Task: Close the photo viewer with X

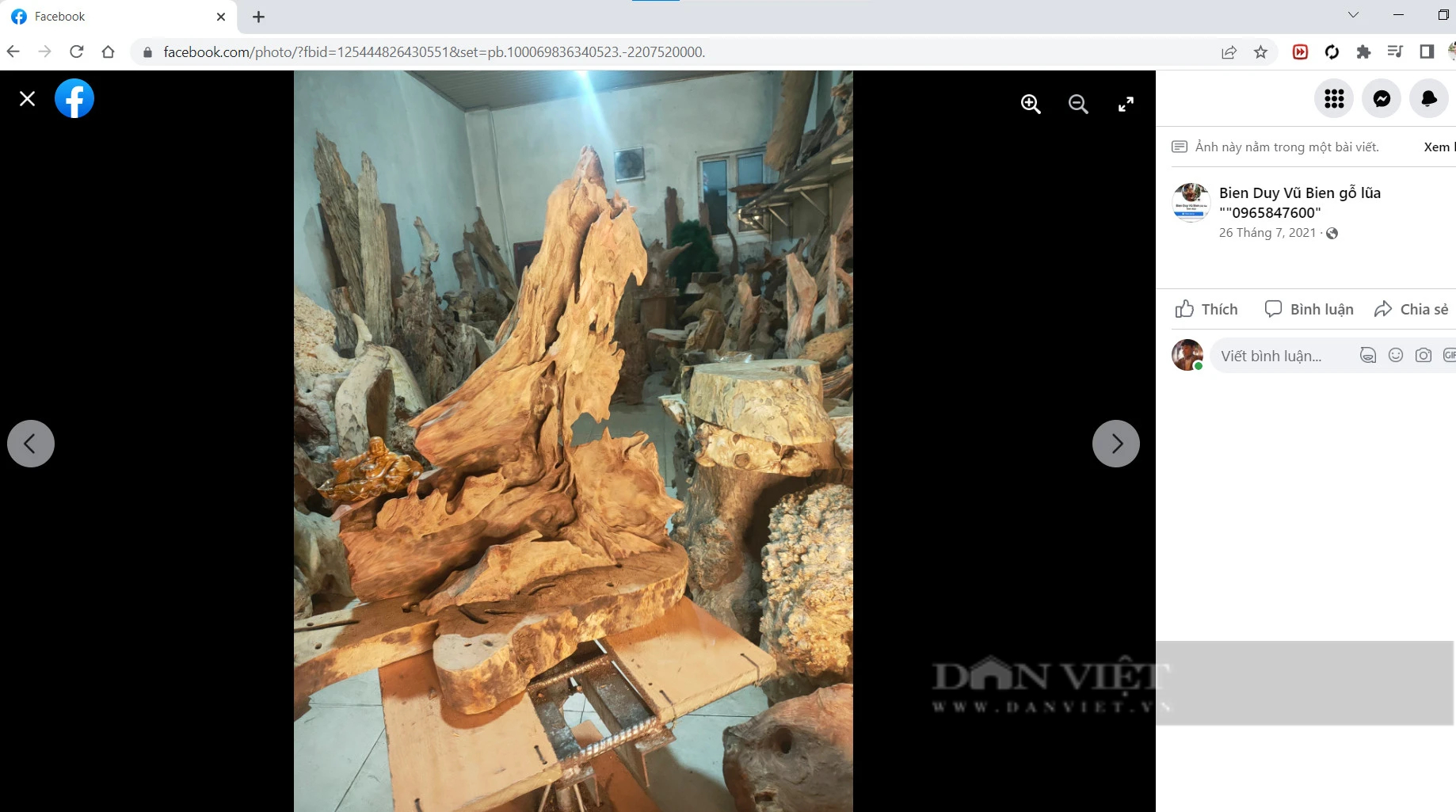Action: pos(27,99)
